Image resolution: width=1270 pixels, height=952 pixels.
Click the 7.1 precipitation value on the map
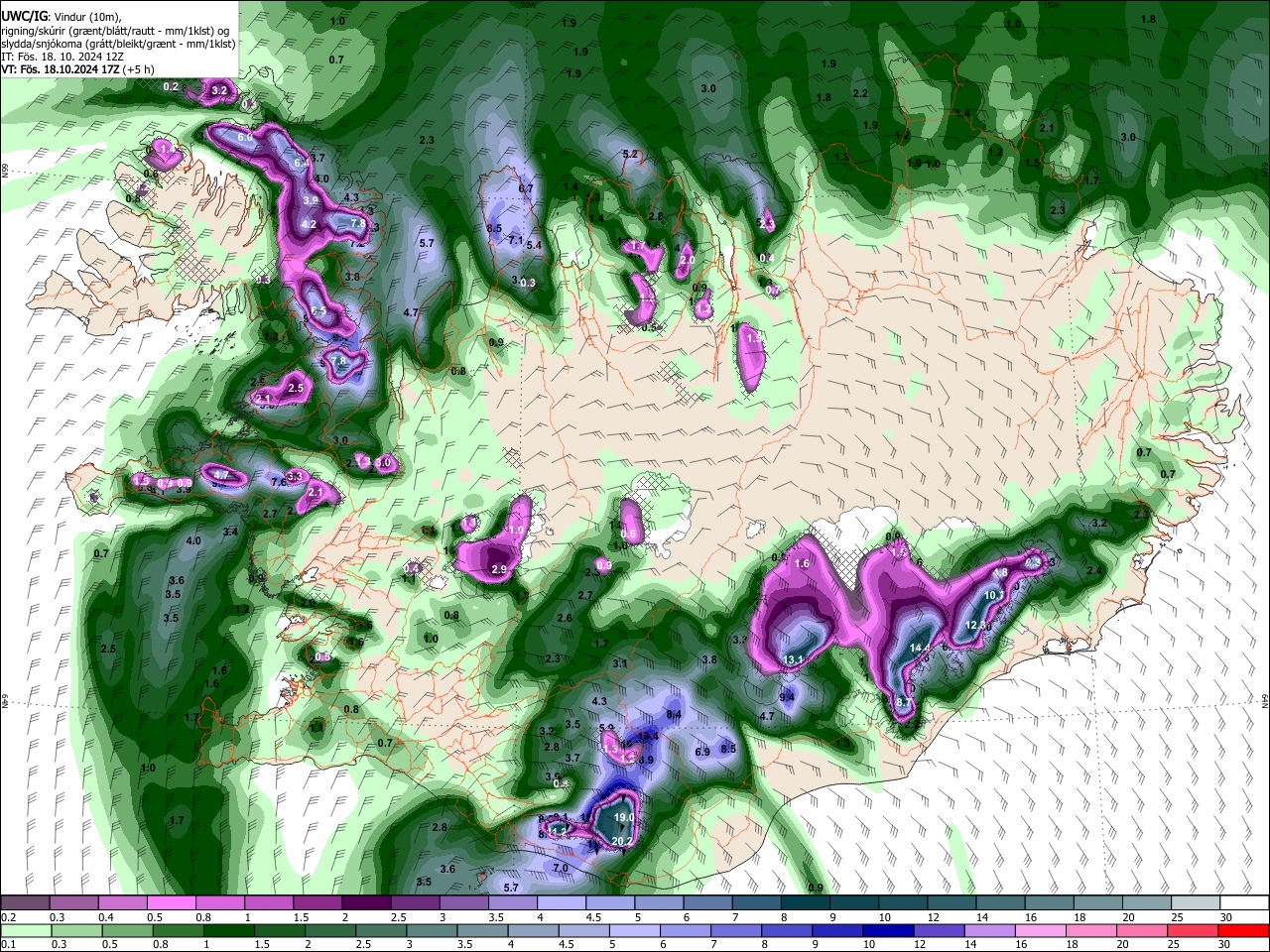click(x=515, y=240)
